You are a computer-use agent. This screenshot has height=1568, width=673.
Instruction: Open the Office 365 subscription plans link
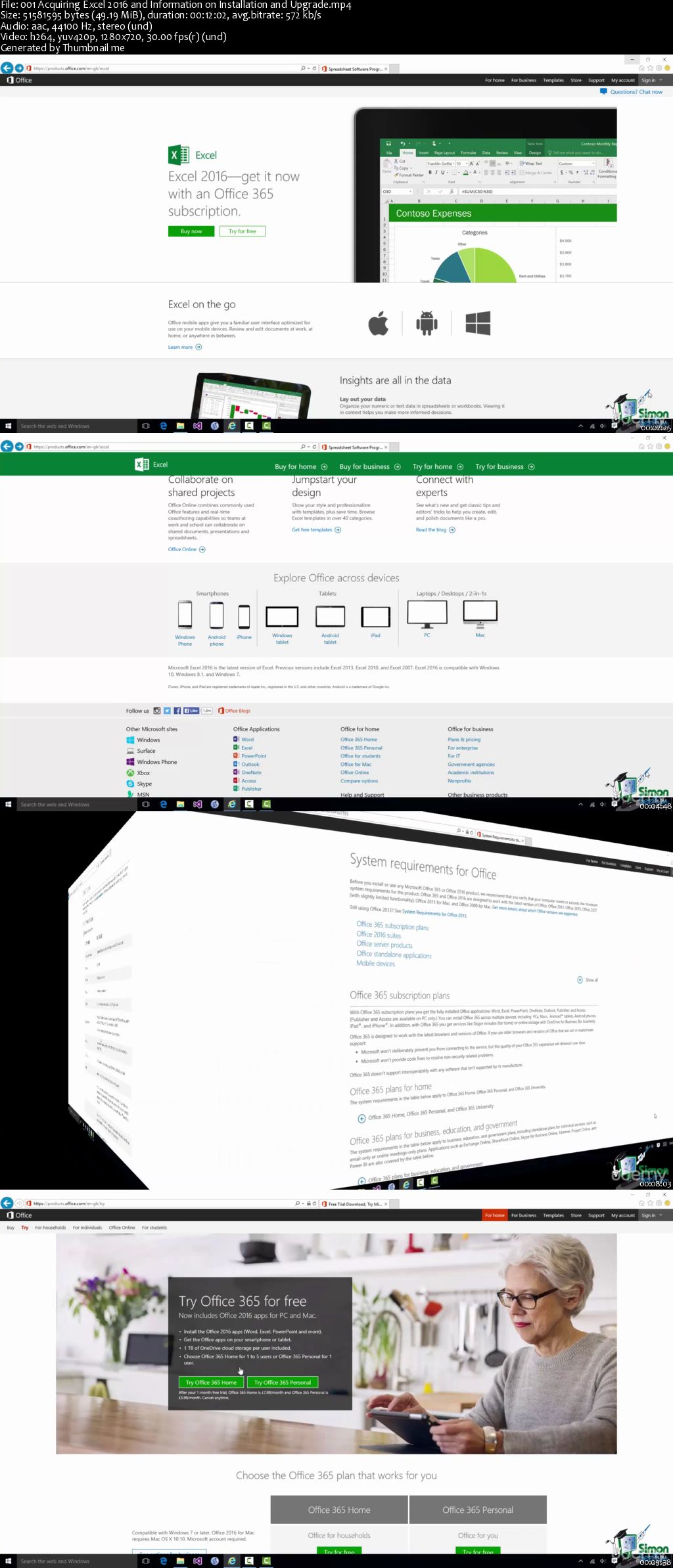pos(392,926)
